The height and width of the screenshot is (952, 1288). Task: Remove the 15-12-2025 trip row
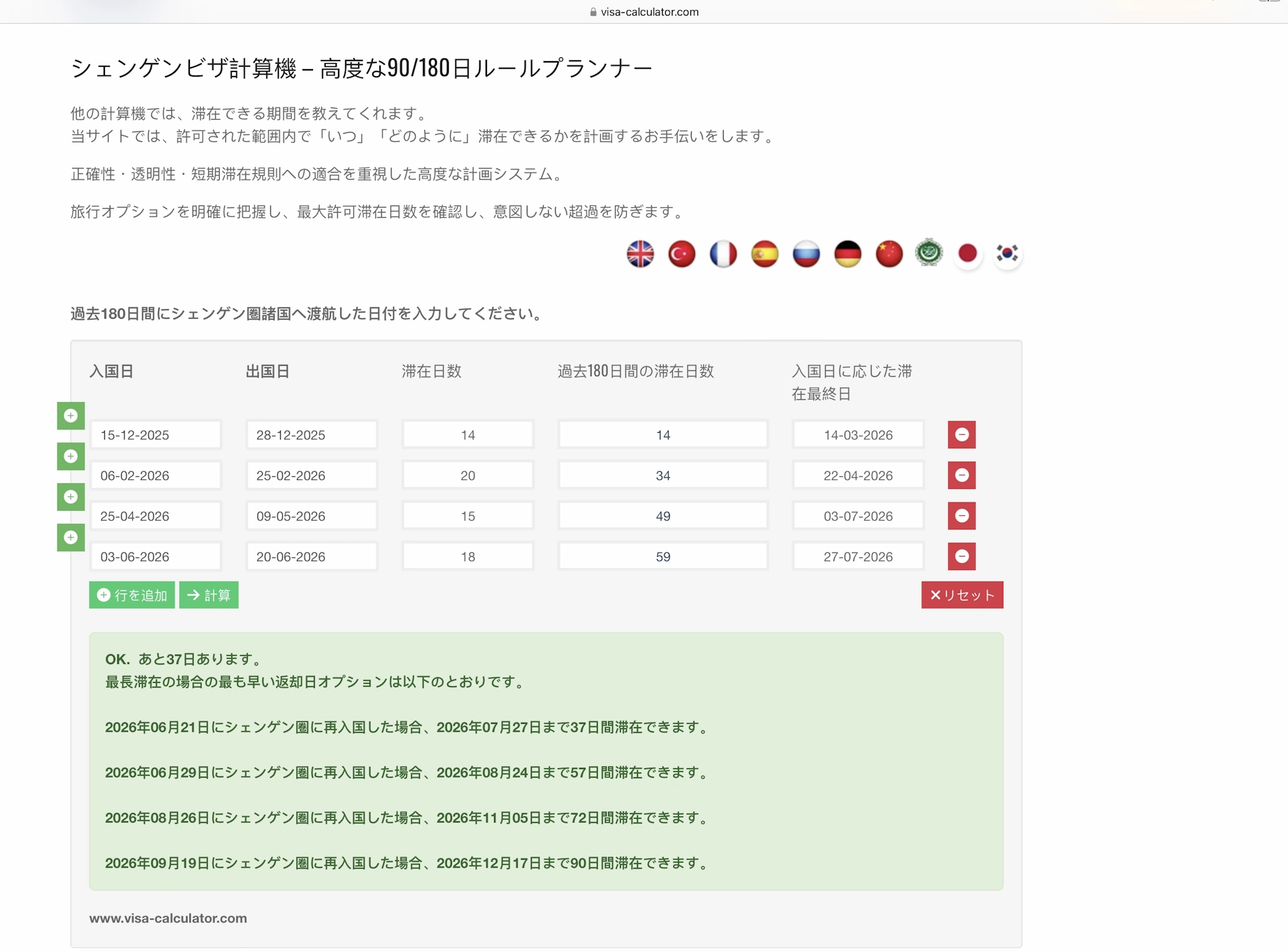(961, 435)
